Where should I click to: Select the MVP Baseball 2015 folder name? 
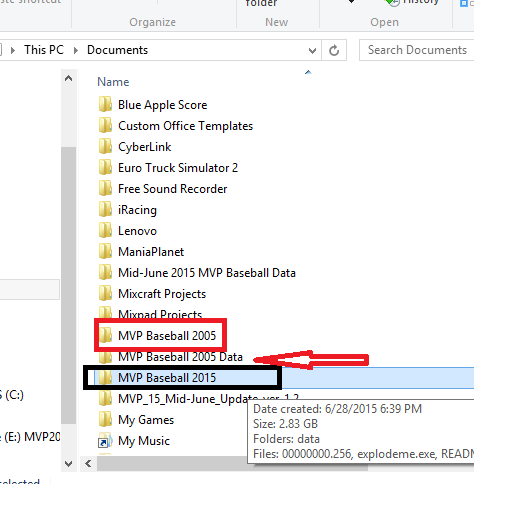click(x=167, y=378)
